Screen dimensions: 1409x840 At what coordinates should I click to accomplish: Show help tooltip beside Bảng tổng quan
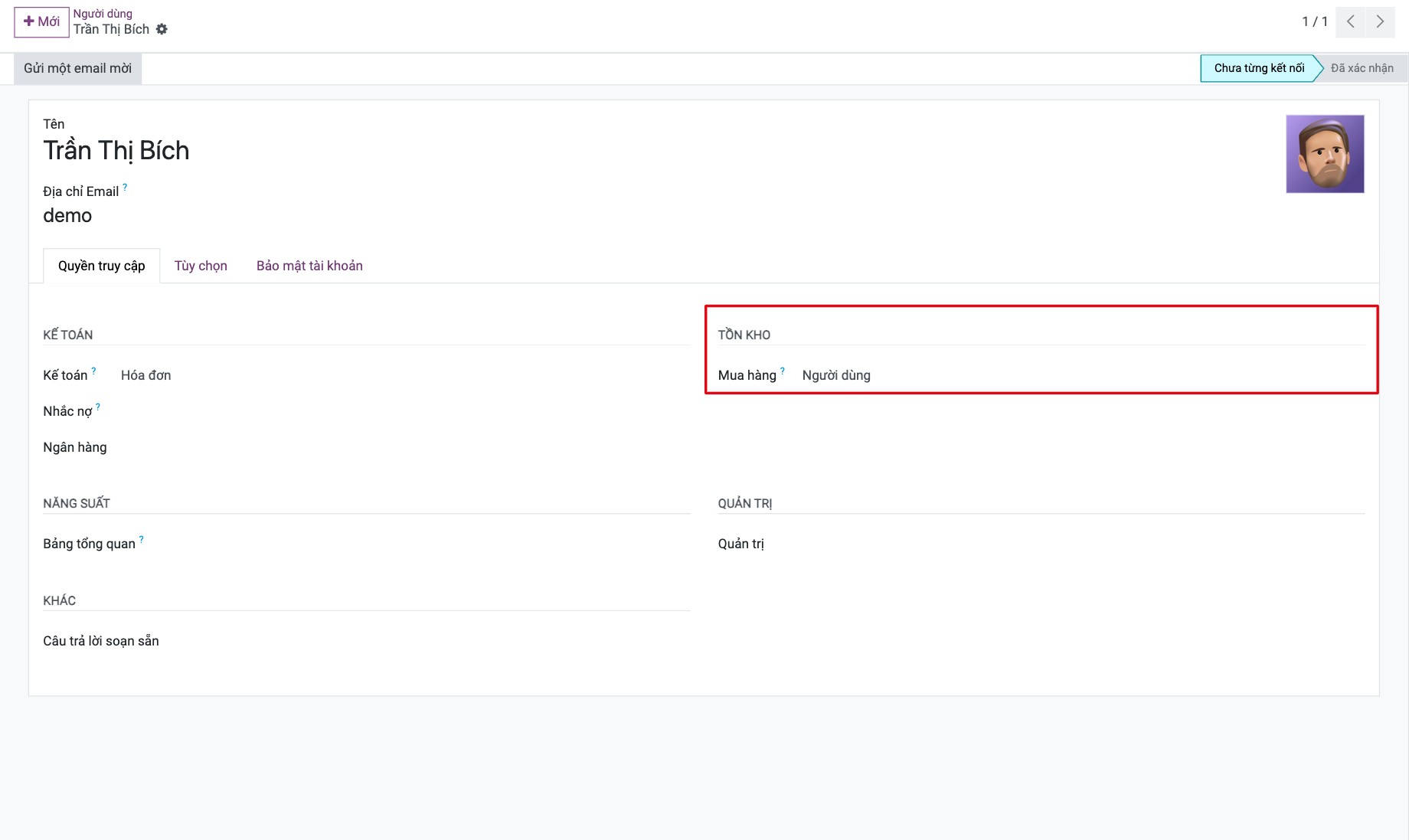pos(141,539)
